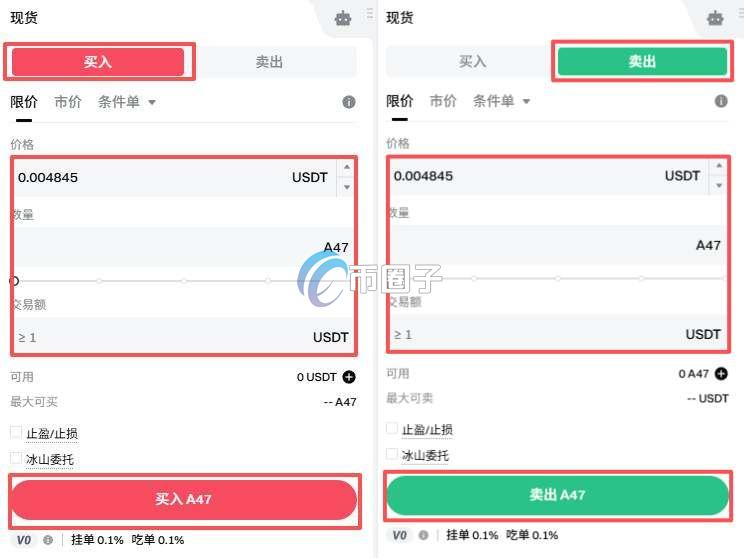The image size is (744, 558).
Task: Click the 买入 A47 button
Action: tap(184, 499)
